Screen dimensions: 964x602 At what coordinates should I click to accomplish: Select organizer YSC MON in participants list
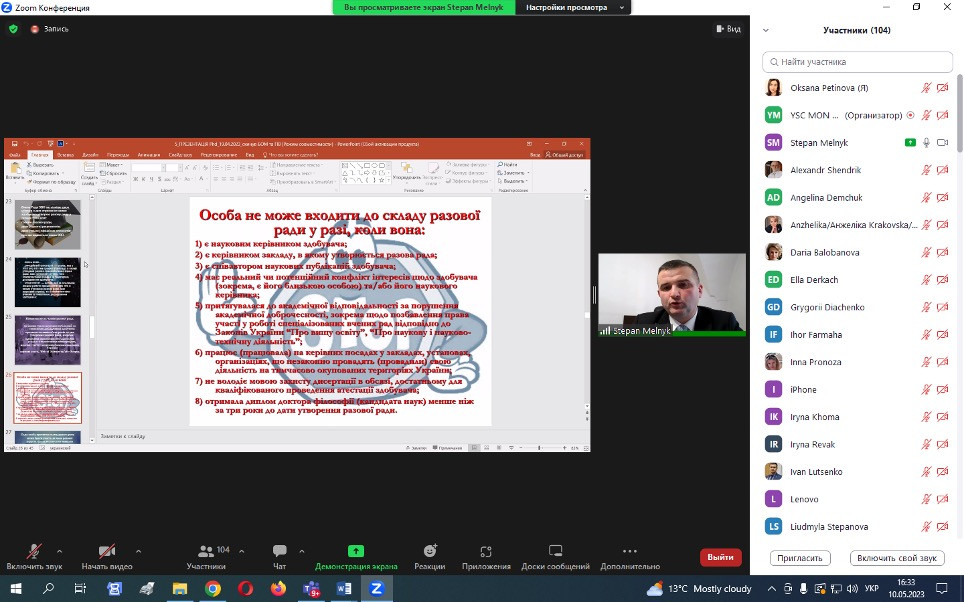point(858,115)
